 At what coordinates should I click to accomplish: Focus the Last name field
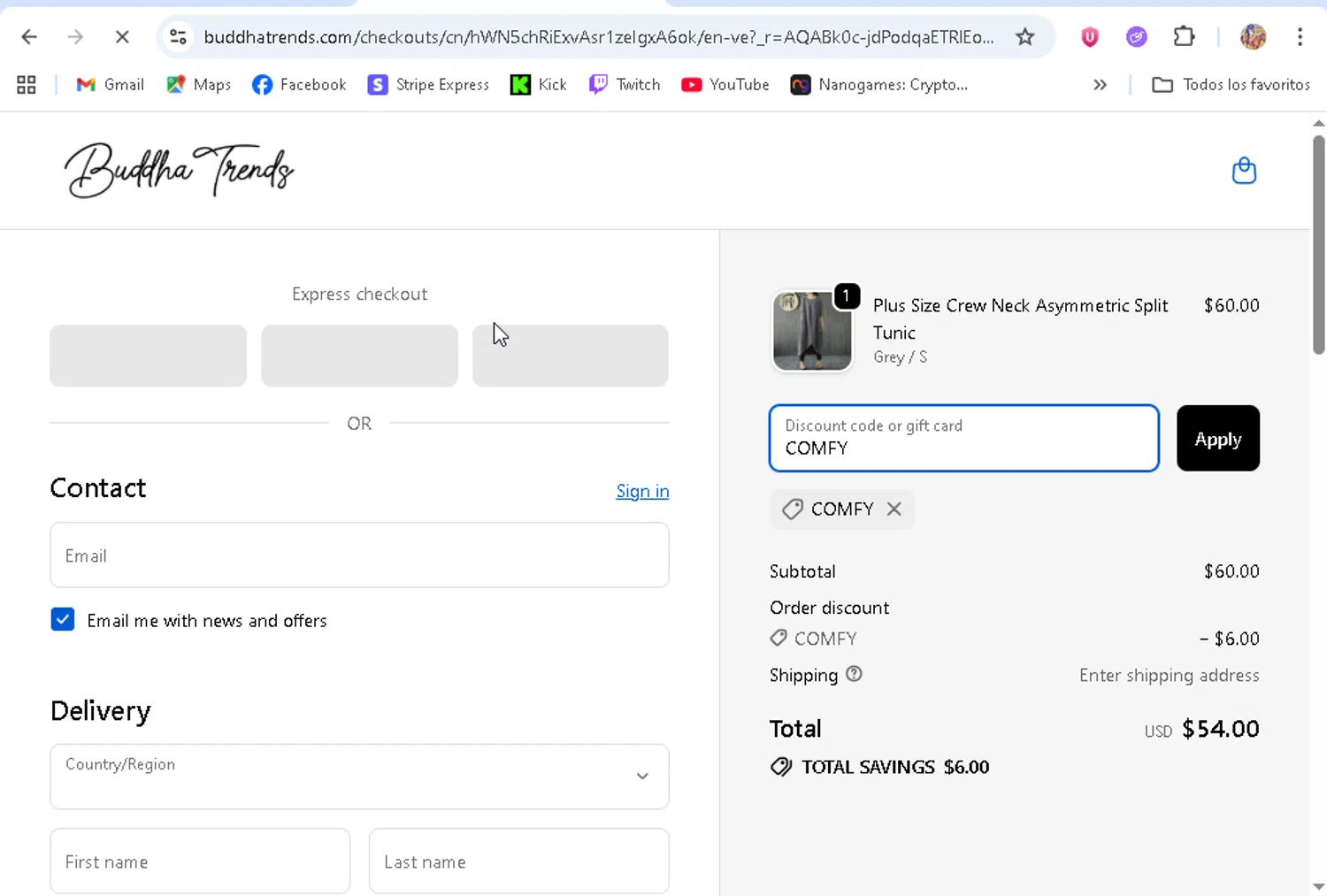pos(519,862)
